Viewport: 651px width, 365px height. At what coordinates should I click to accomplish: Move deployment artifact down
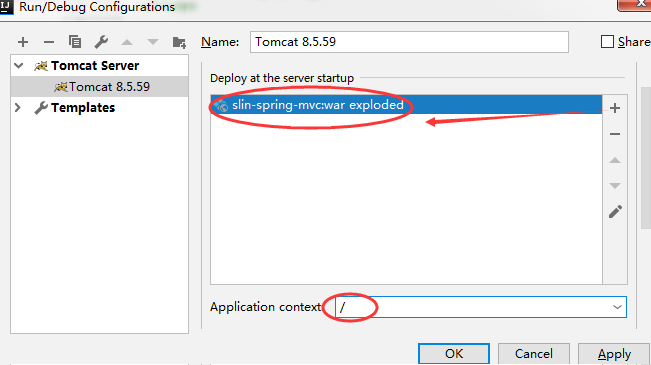(615, 186)
